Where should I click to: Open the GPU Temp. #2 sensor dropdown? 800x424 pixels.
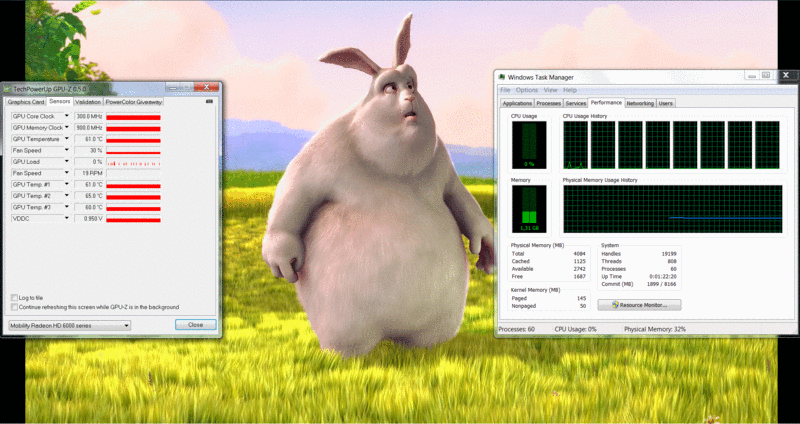pos(66,196)
